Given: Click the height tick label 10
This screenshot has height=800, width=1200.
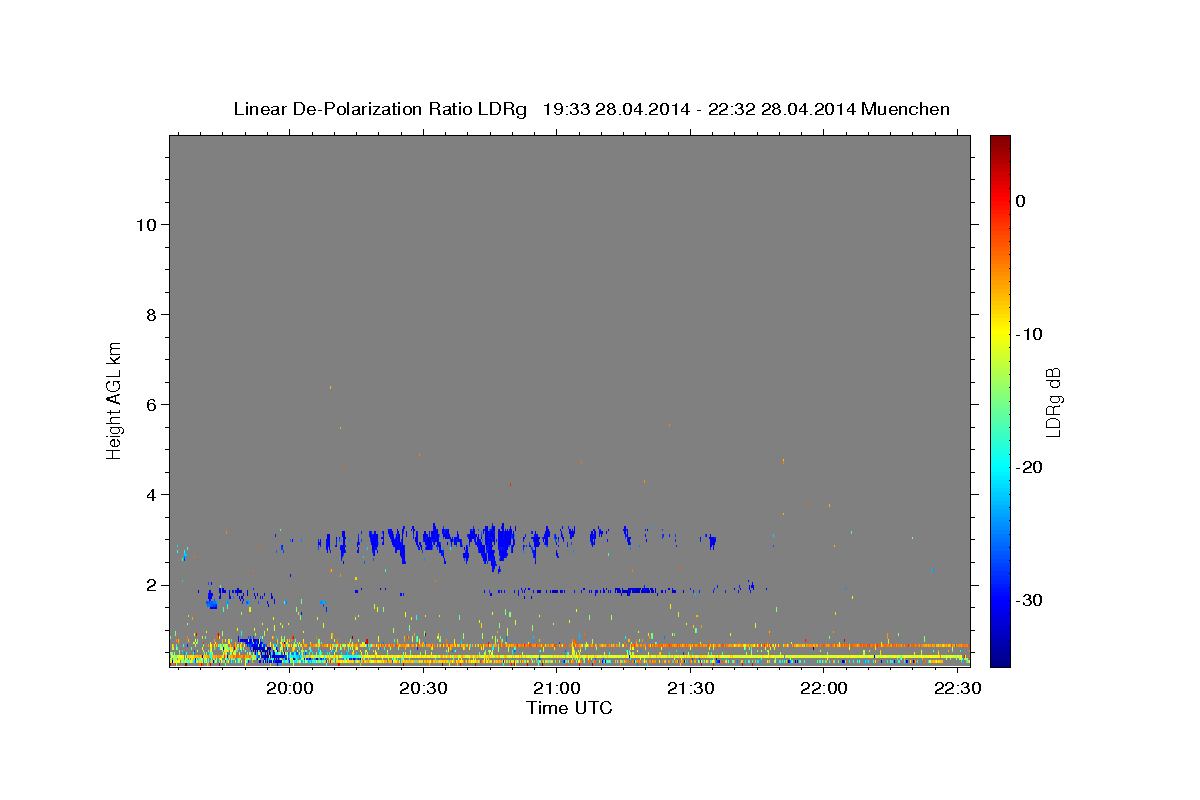Looking at the screenshot, I should [145, 224].
